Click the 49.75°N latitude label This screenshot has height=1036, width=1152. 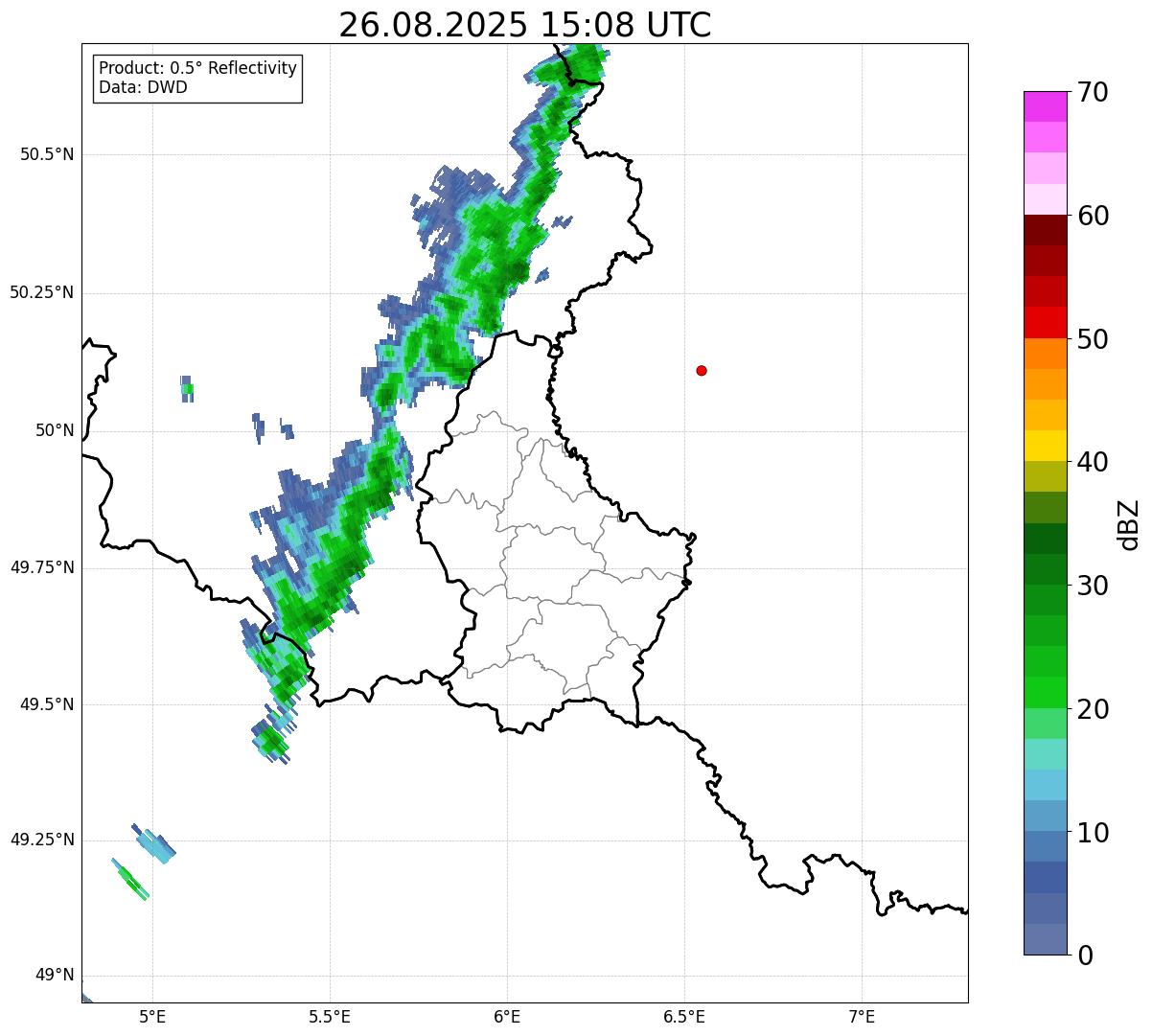coord(42,567)
